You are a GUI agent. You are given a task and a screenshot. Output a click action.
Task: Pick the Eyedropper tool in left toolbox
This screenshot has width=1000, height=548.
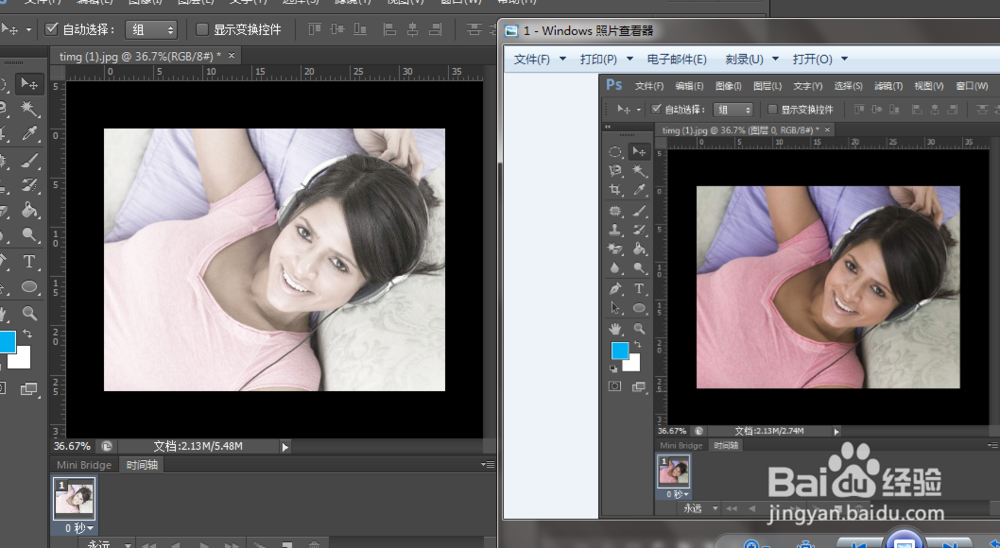click(x=30, y=134)
